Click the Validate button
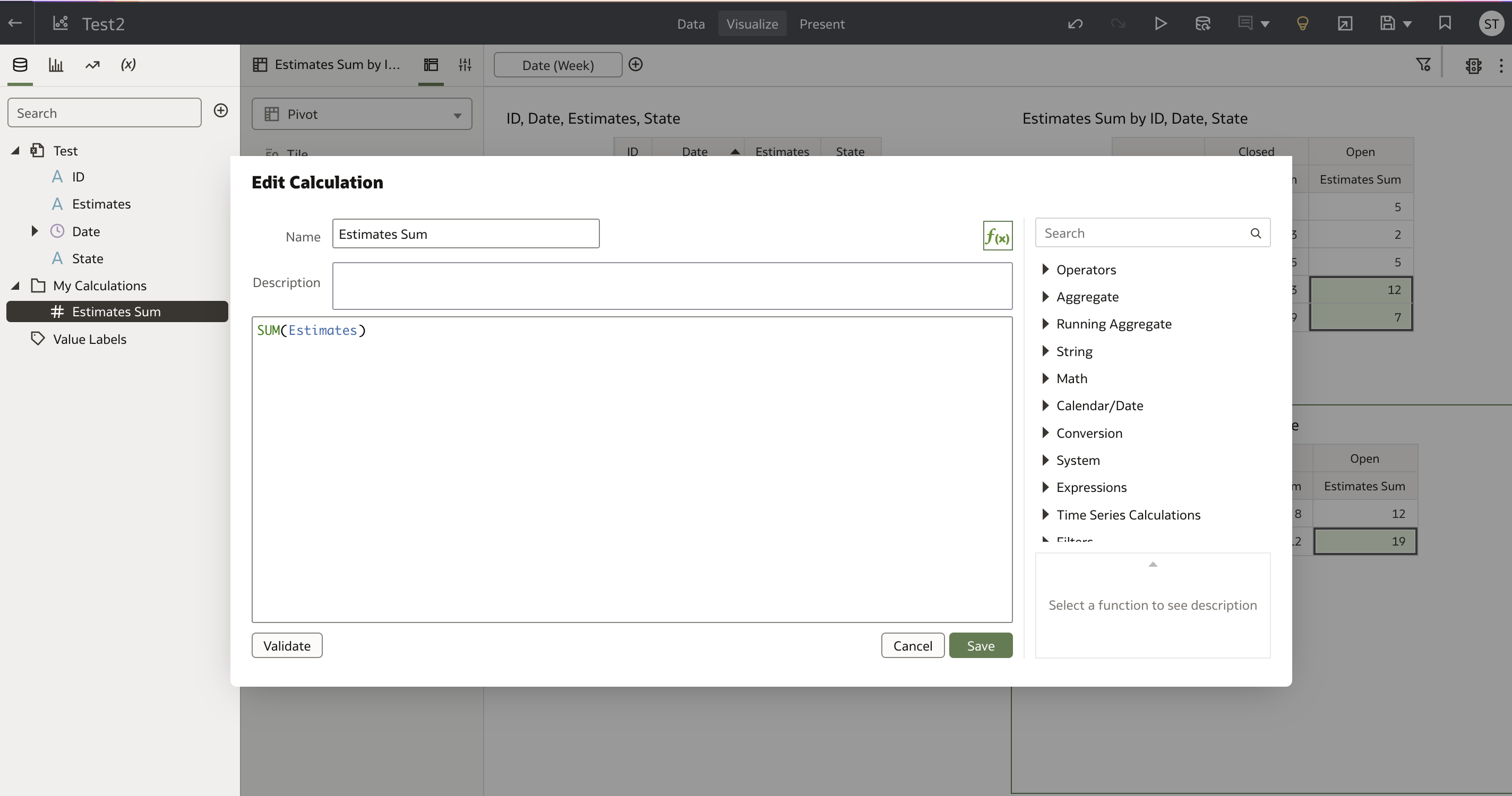 287,645
